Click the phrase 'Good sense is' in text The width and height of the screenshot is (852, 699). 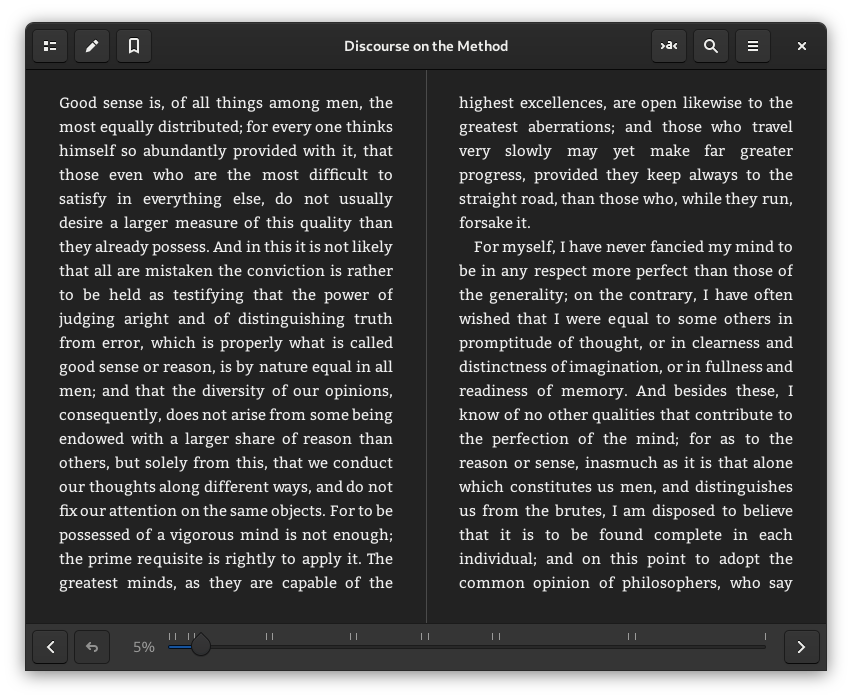coord(111,103)
